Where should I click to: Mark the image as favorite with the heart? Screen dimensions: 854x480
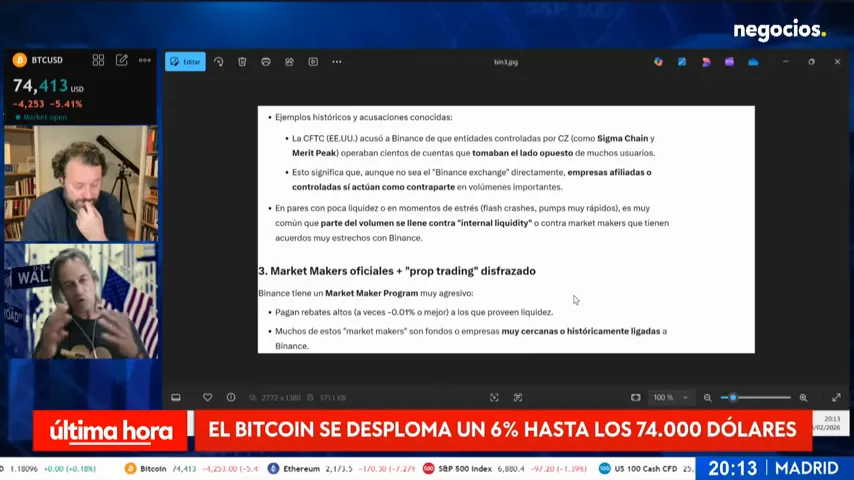[208, 398]
